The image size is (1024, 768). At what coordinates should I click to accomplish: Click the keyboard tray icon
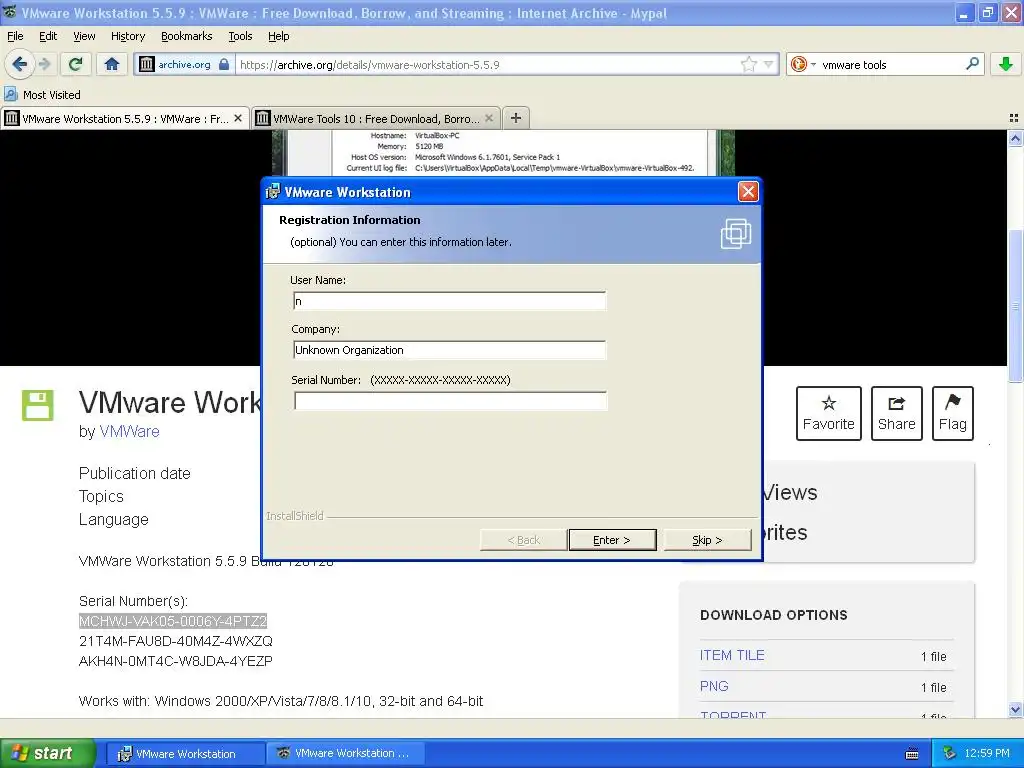[912, 754]
